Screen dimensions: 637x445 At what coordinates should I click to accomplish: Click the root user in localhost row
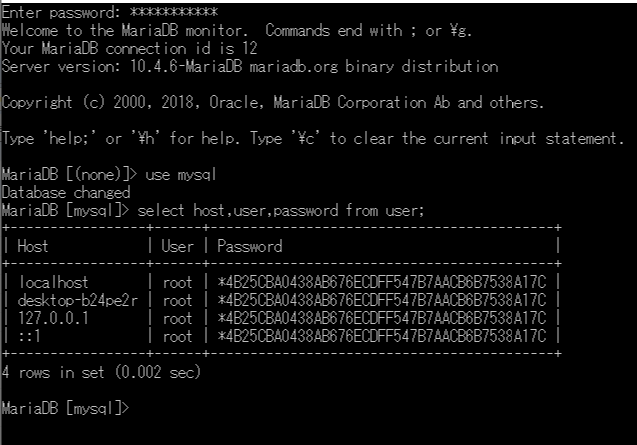pyautogui.click(x=178, y=282)
